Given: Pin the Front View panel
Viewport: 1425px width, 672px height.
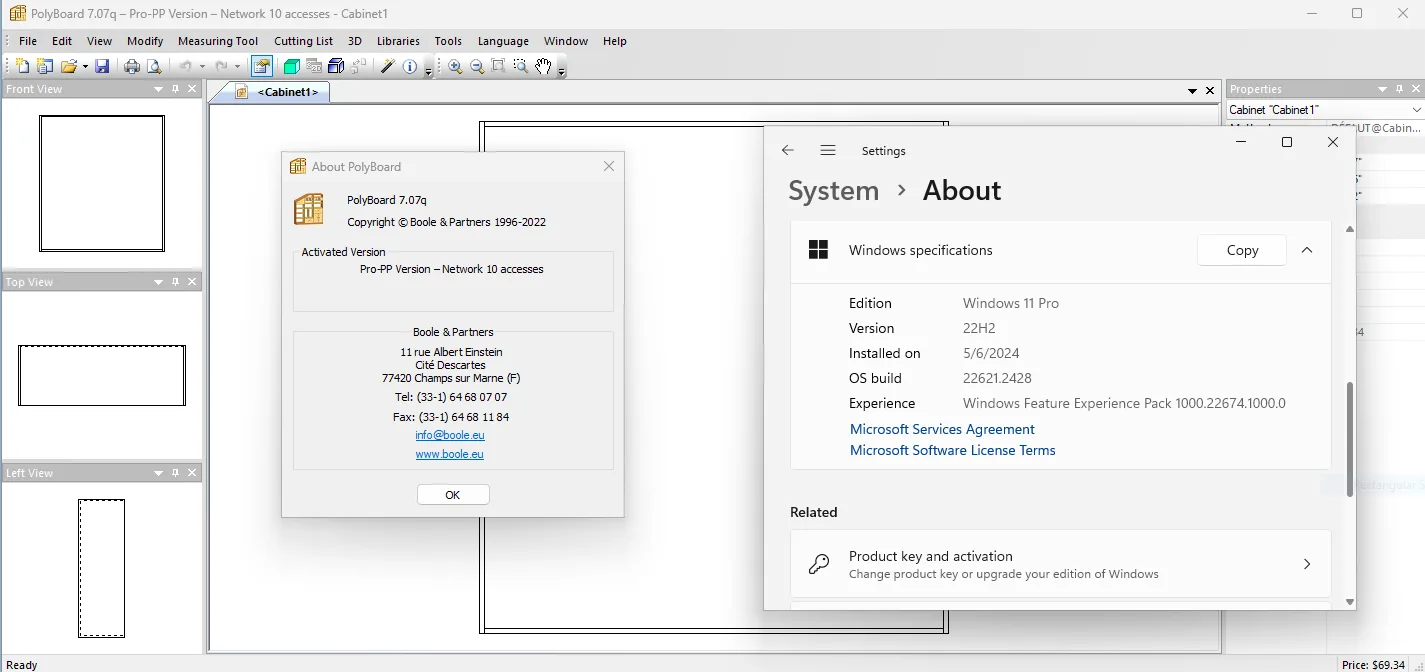Looking at the screenshot, I should (x=176, y=89).
